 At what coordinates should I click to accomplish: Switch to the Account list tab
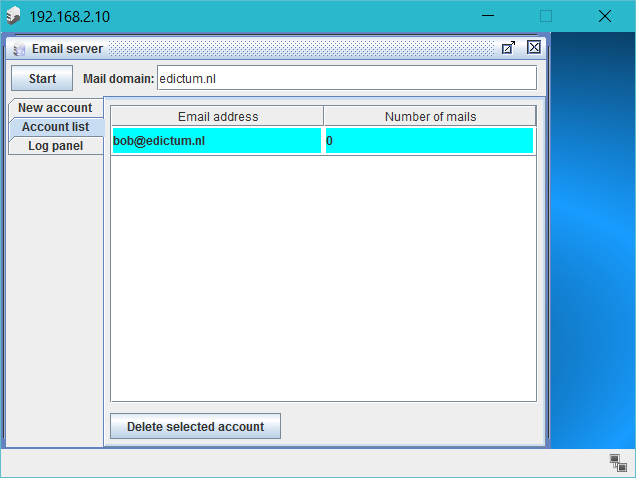coord(56,127)
